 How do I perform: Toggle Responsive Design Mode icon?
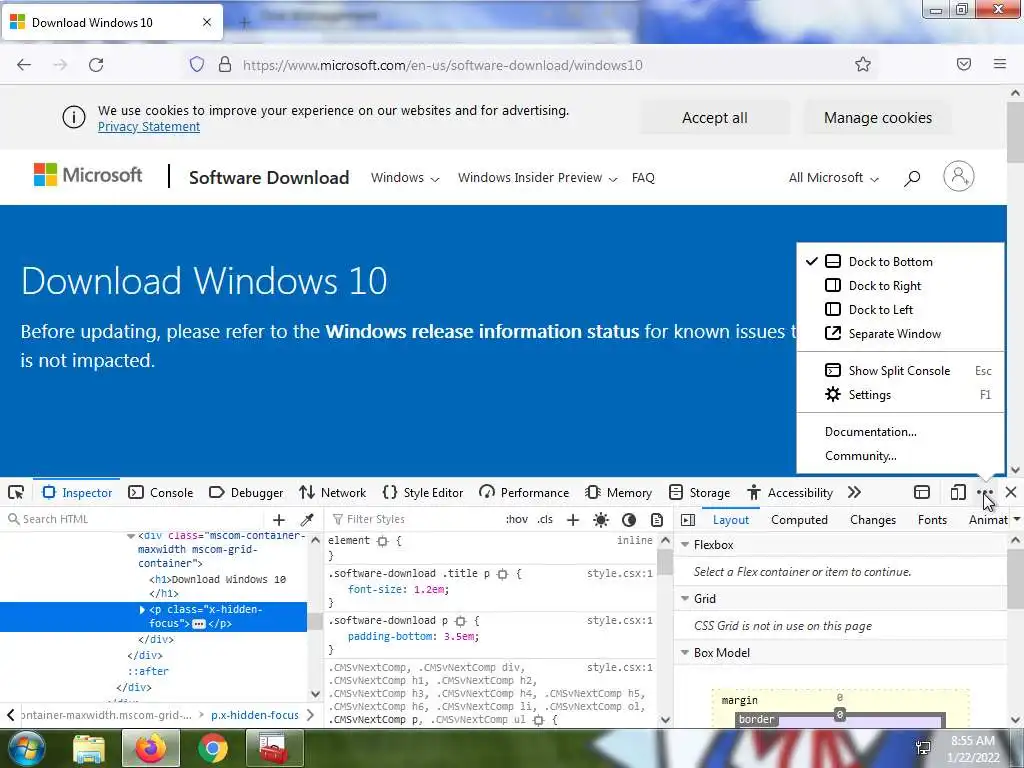(x=957, y=492)
